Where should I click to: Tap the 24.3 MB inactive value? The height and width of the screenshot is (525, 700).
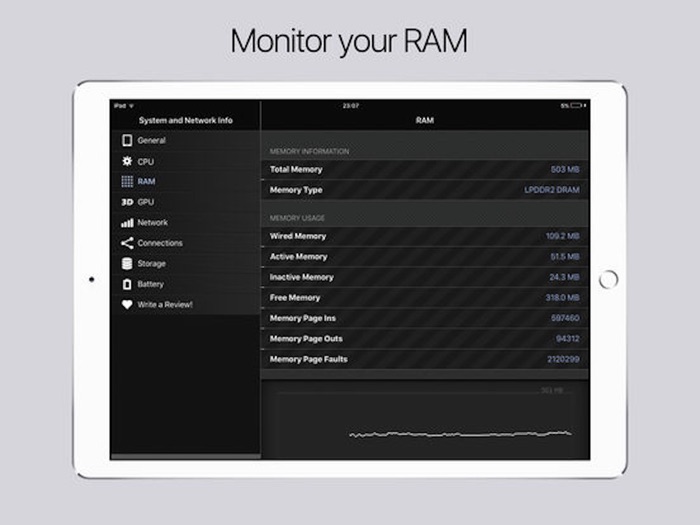pyautogui.click(x=564, y=277)
